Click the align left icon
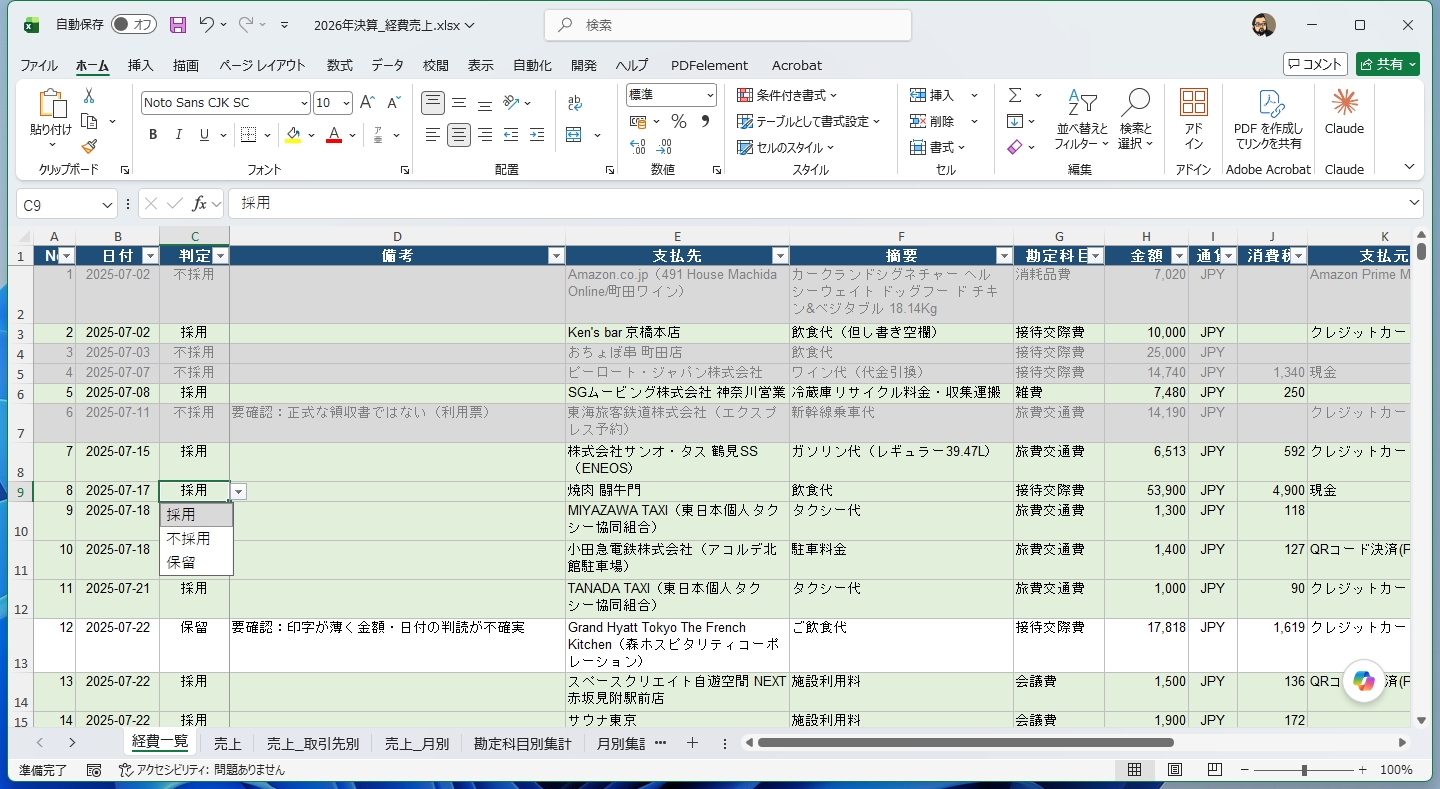 [433, 135]
